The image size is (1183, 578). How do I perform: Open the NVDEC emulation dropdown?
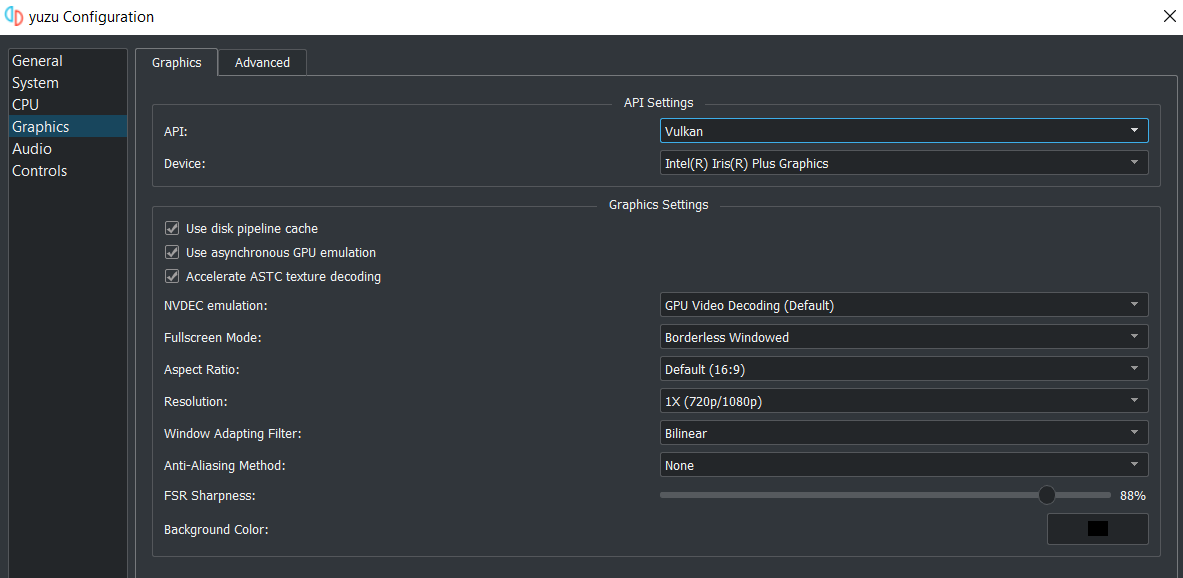904,305
